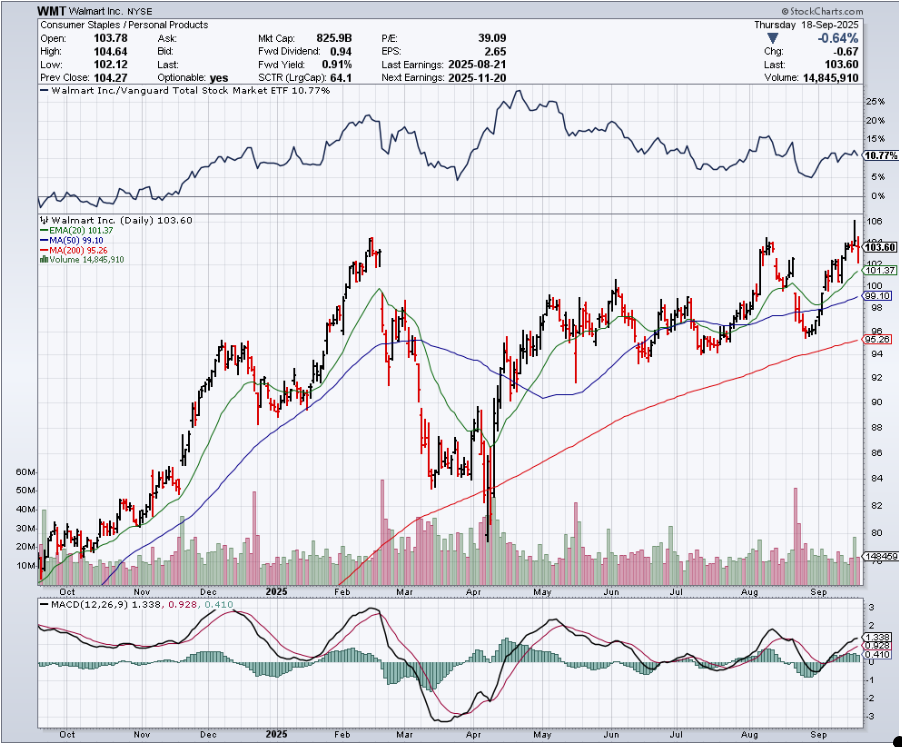This screenshot has height=747, width=902.
Task: Click the green EMA(20) legend line marker
Action: (x=44, y=231)
